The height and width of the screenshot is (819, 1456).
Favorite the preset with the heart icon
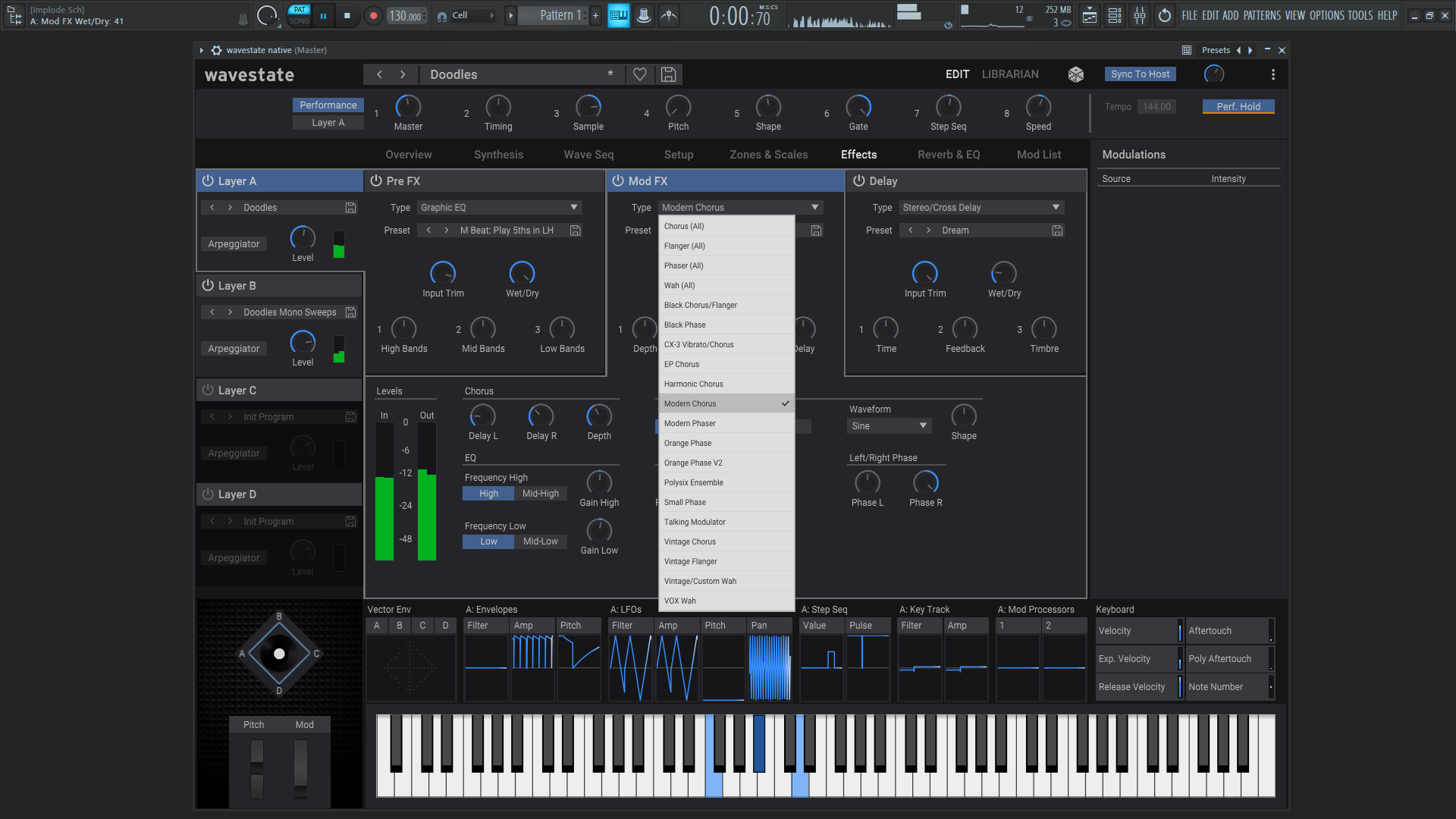click(640, 74)
